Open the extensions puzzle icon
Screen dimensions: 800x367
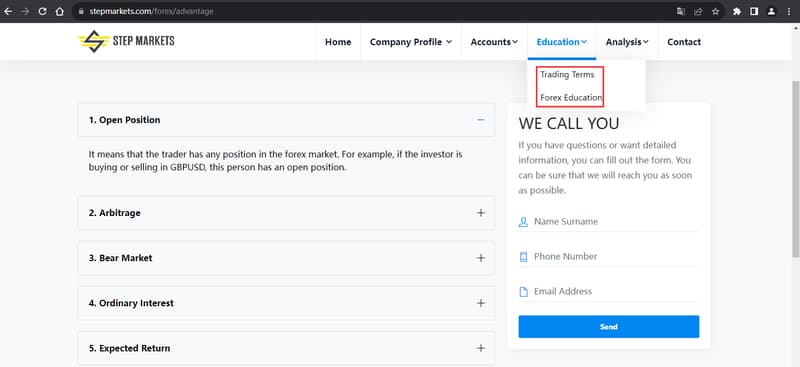tap(737, 11)
